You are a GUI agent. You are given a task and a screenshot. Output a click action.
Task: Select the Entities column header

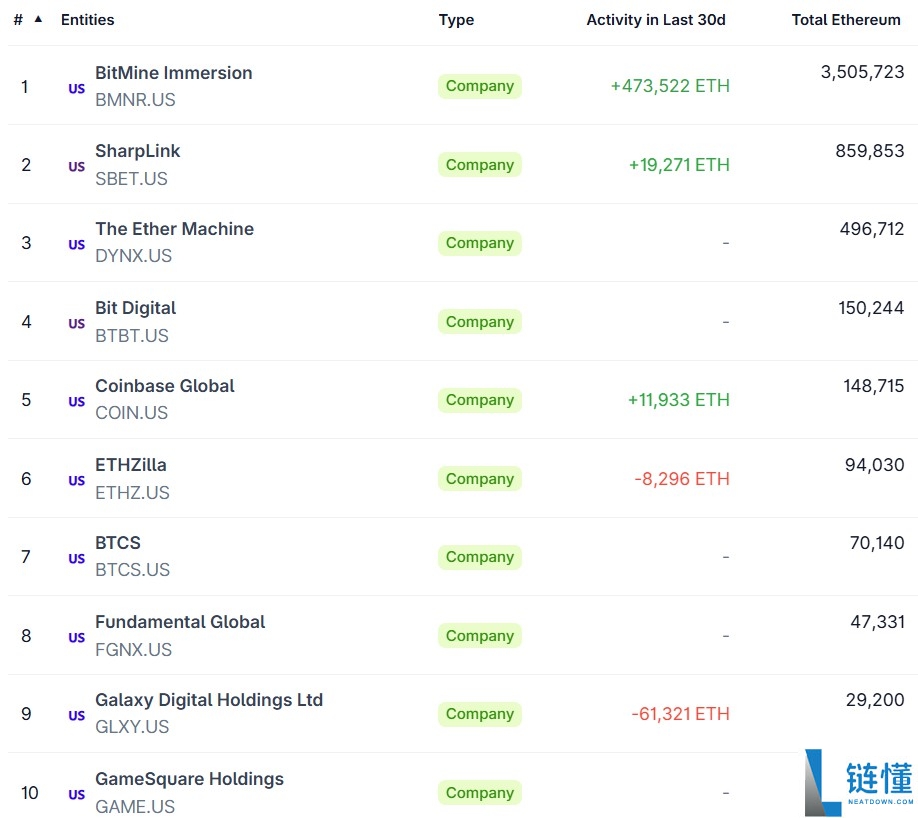tap(88, 19)
